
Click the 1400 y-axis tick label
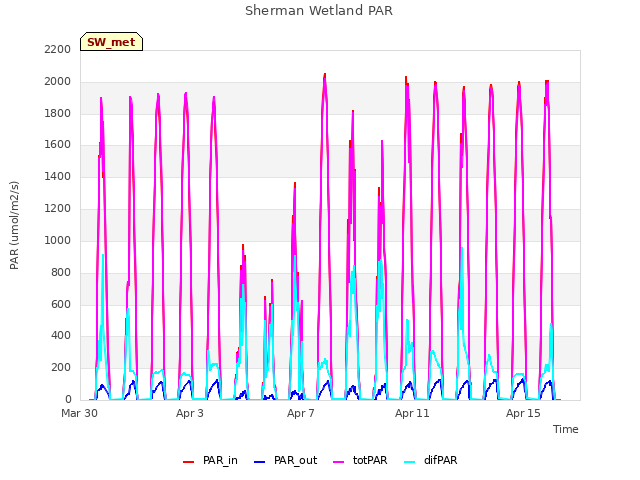point(58,176)
